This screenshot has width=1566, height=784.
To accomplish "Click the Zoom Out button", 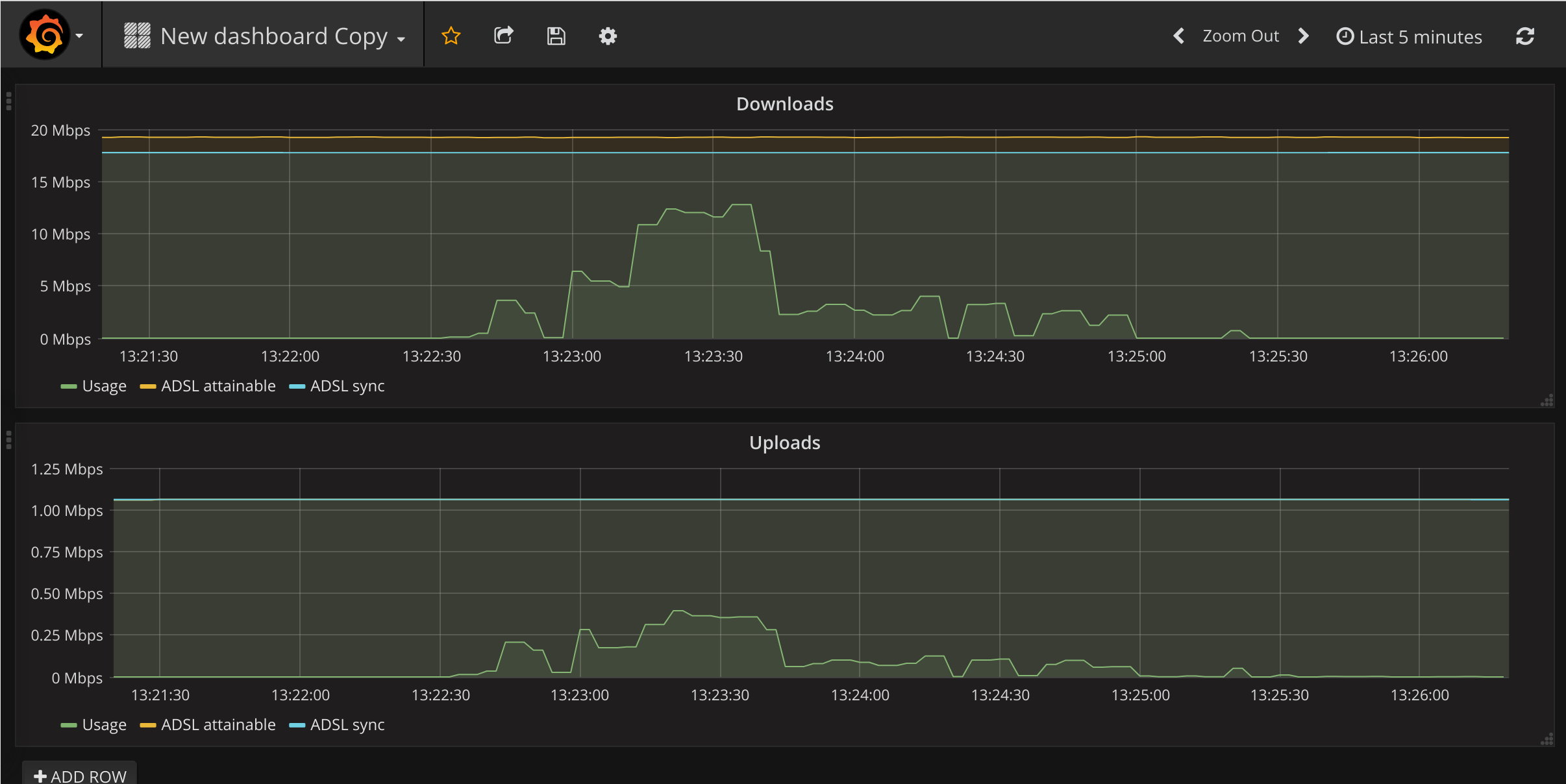I will click(x=1240, y=36).
